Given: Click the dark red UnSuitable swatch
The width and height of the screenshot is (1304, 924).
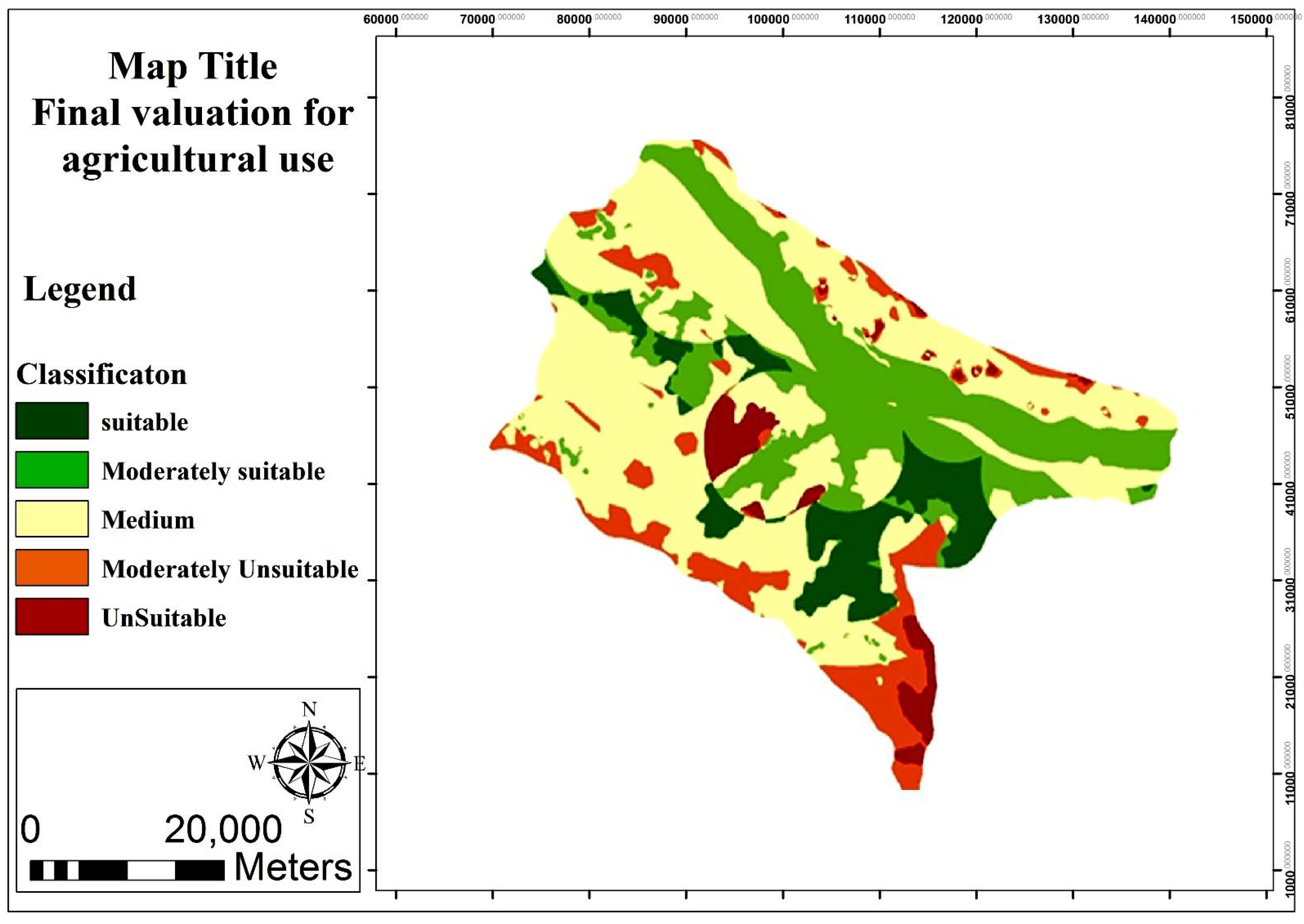Looking at the screenshot, I should (52, 617).
